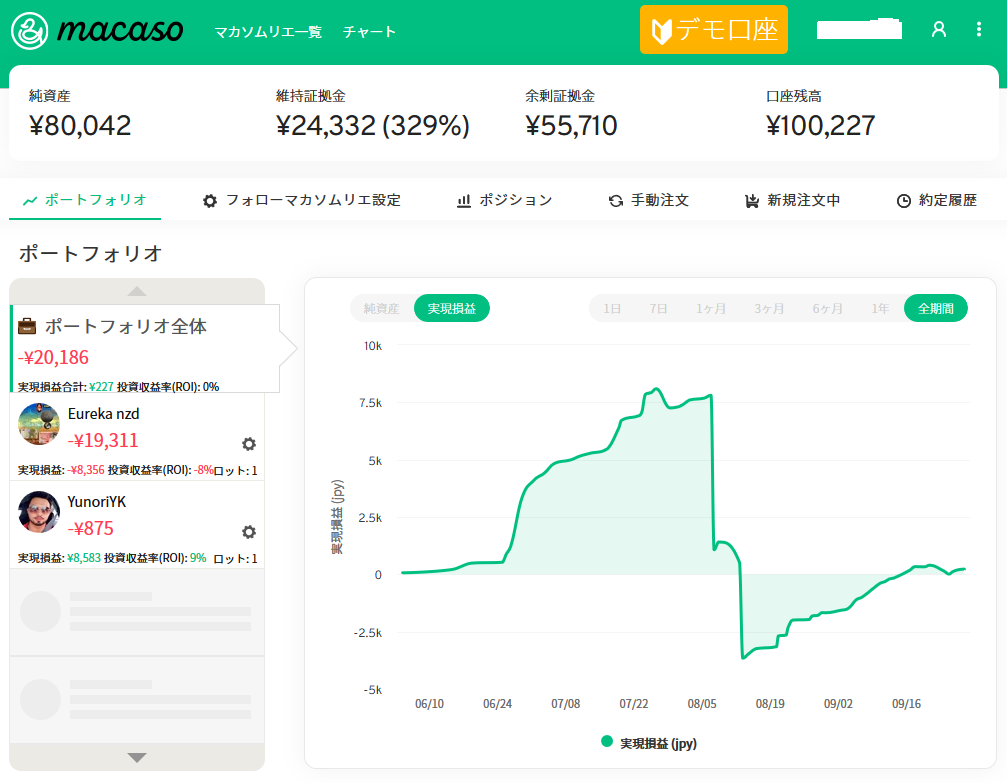Click the macaso logo icon

(x=30, y=31)
